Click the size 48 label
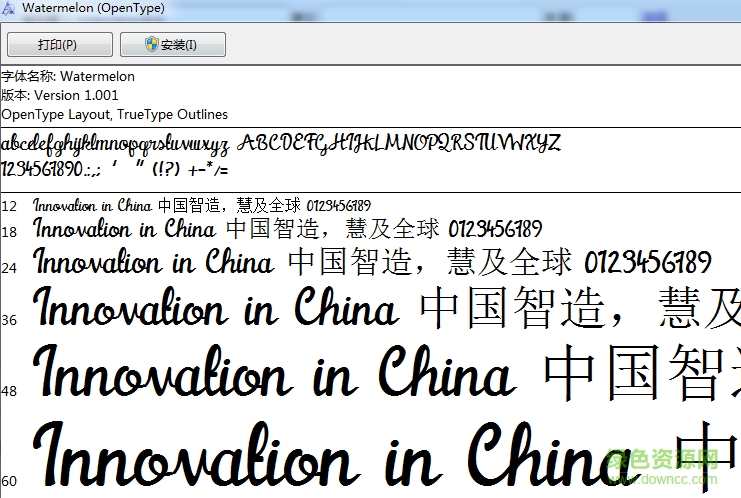Screen dimensions: 741x498 9,391
